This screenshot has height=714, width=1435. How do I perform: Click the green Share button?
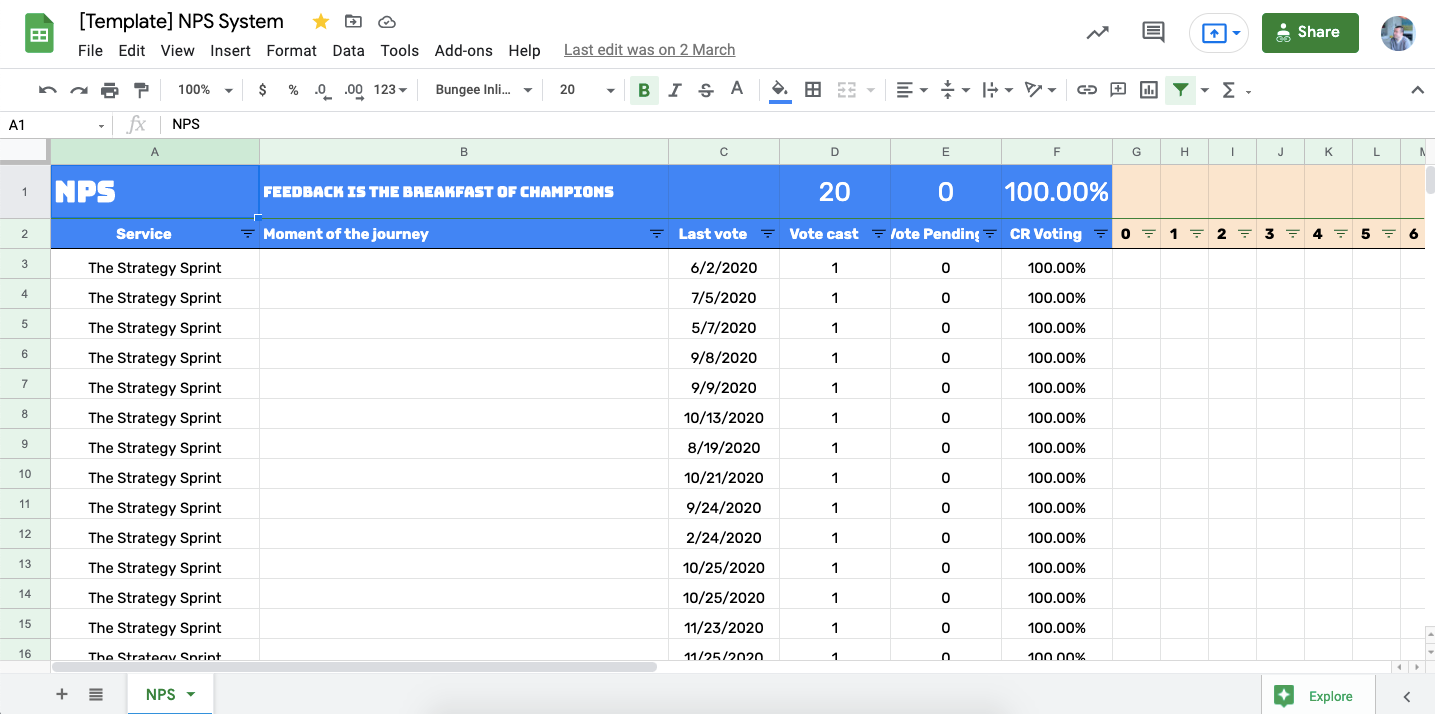tap(1310, 32)
